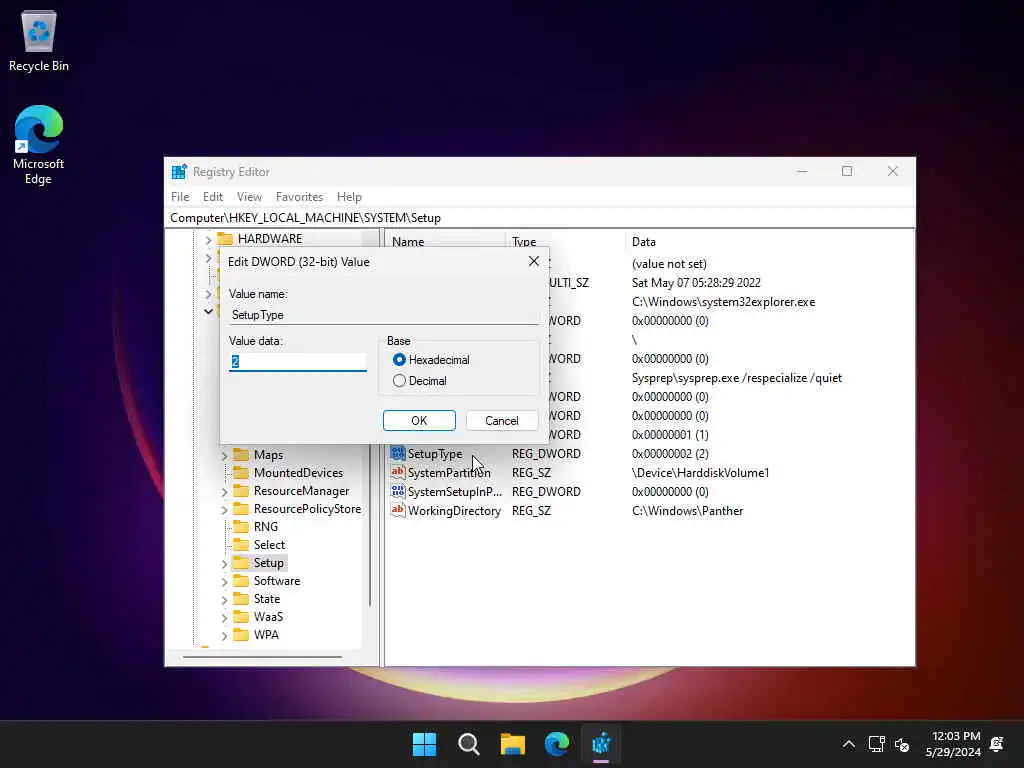Expand the HARDWARE key
1024x768 pixels.
tap(208, 240)
